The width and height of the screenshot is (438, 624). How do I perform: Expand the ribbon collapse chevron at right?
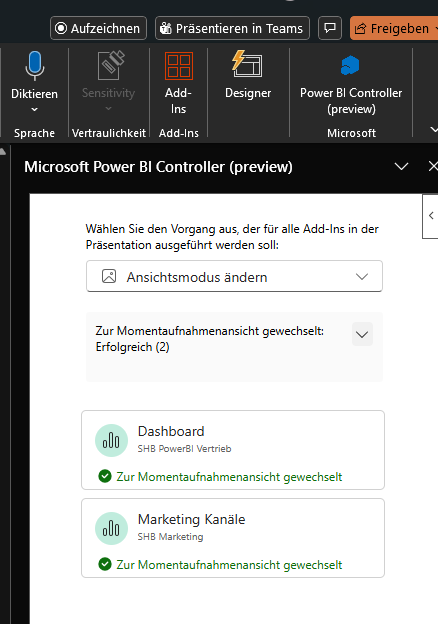tap(434, 129)
